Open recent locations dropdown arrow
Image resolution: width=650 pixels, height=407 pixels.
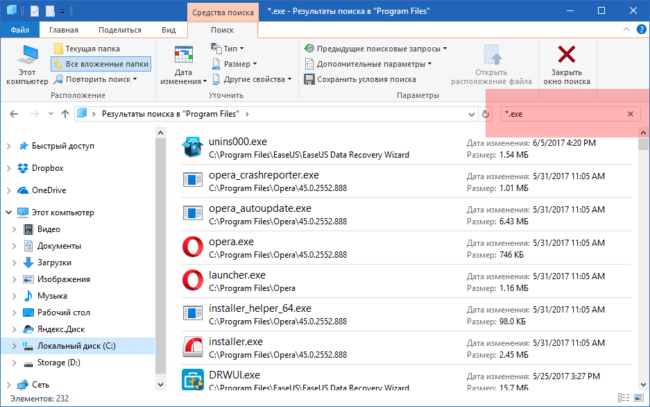coord(51,114)
